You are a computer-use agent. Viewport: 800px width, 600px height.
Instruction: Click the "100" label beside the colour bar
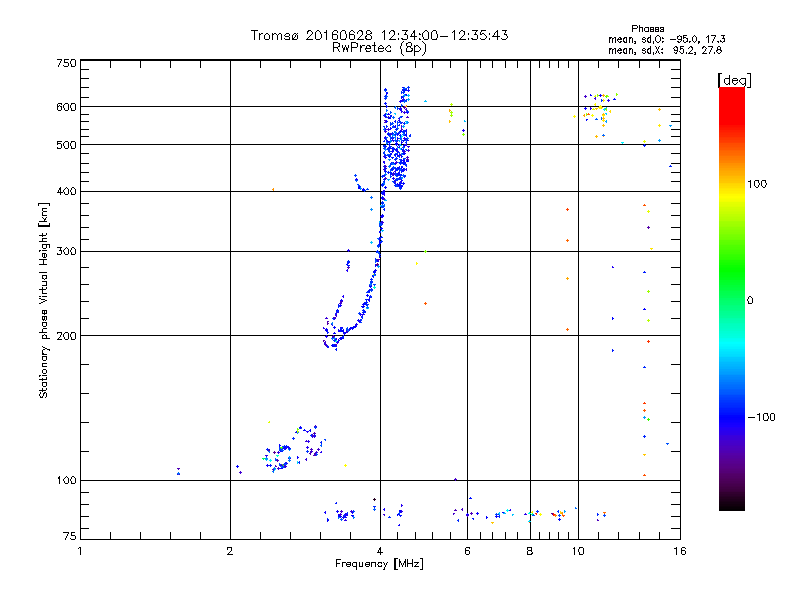point(757,184)
